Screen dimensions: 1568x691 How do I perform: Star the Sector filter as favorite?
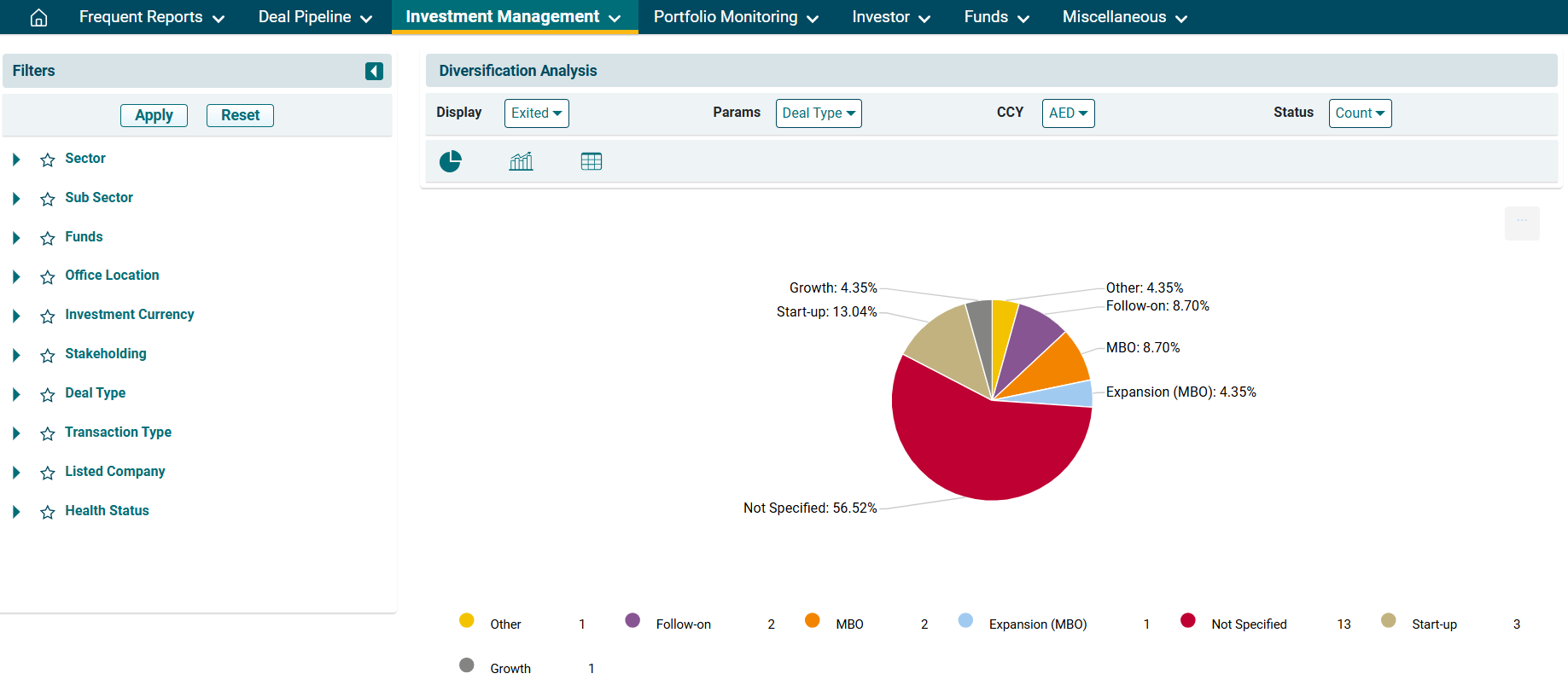pos(48,160)
